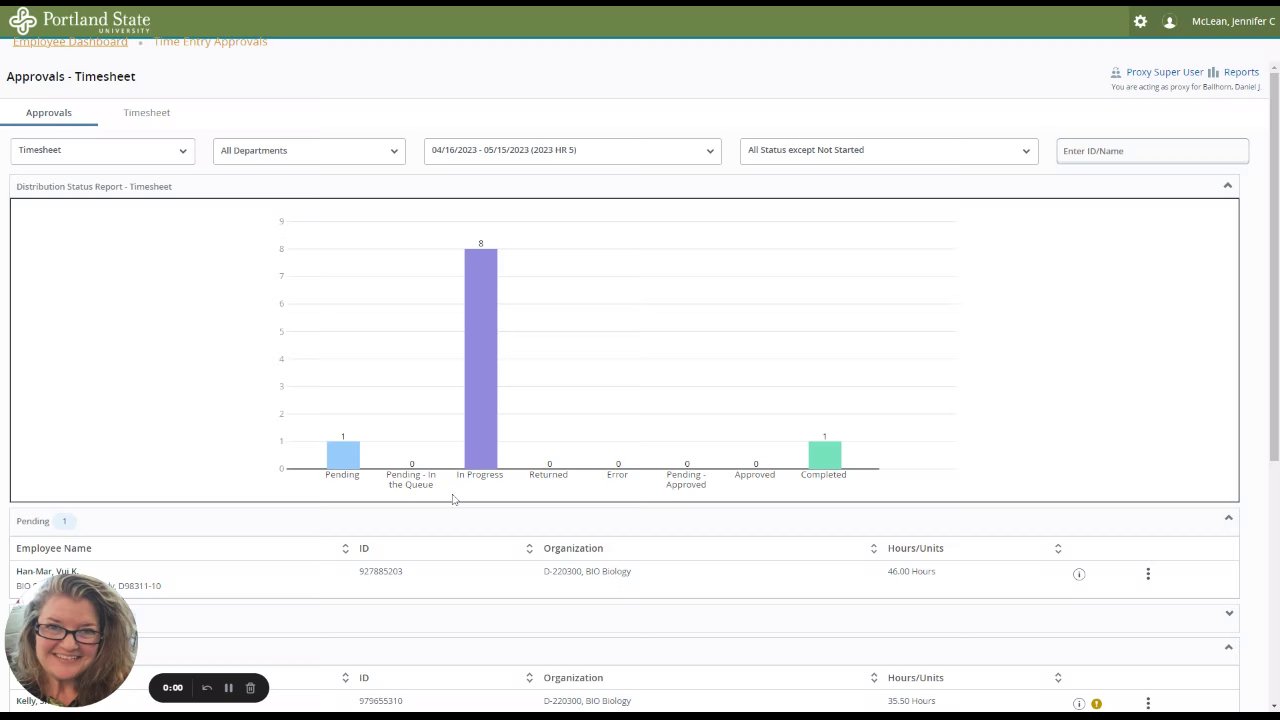Focus the Enter ID/Name search field

click(1152, 151)
